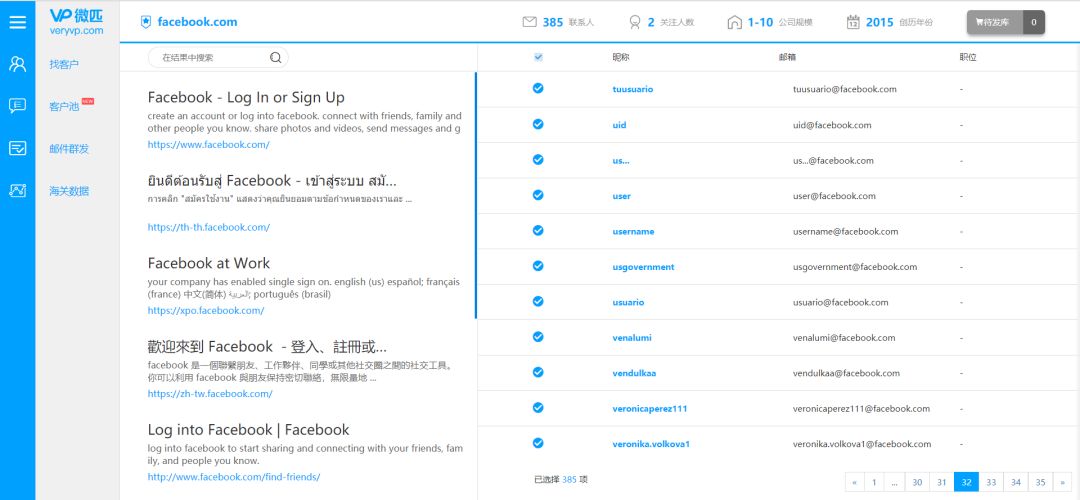Click the active page 32 button
The width and height of the screenshot is (1080, 500).
966,482
